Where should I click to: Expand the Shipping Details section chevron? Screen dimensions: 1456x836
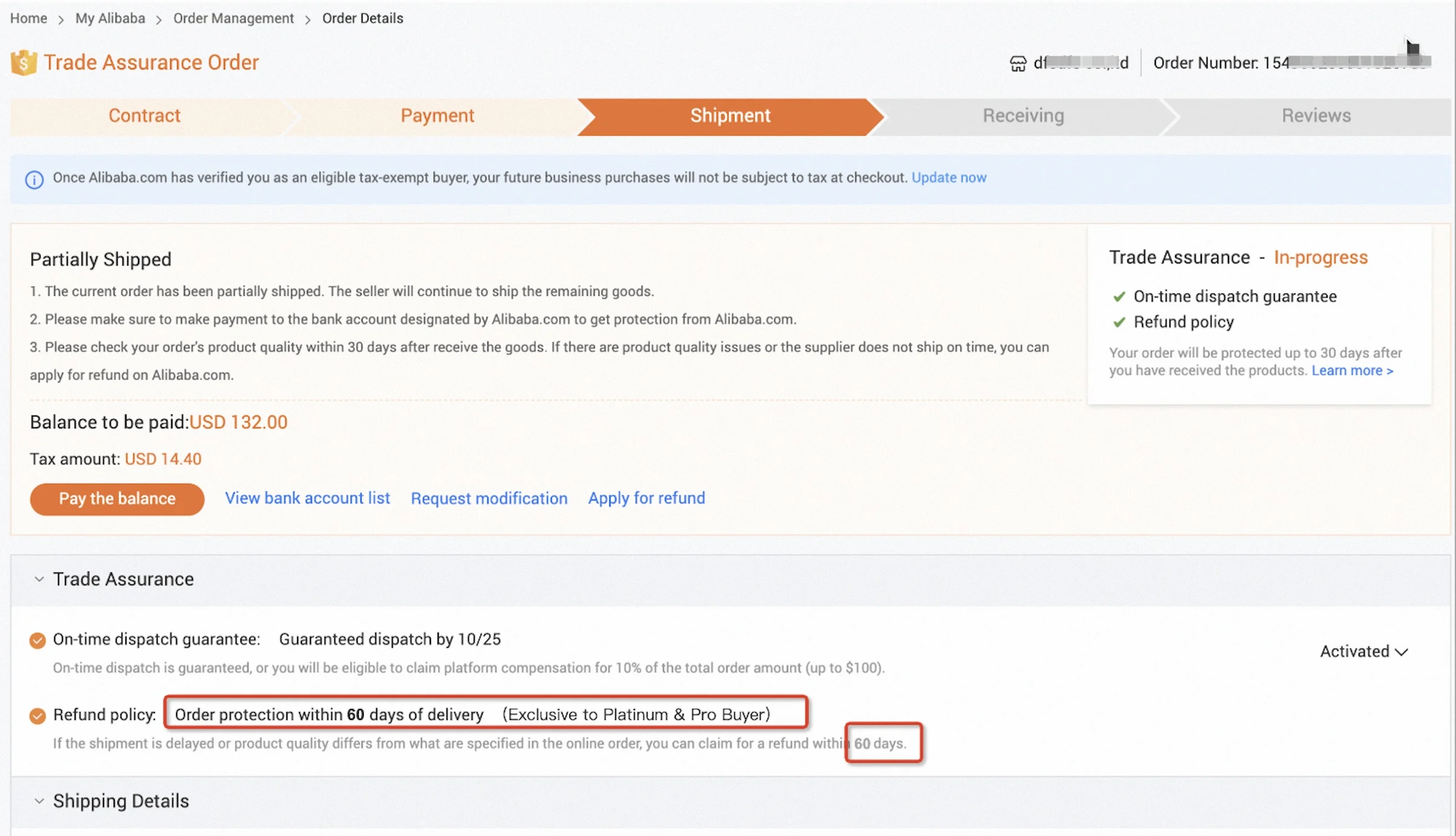click(39, 801)
